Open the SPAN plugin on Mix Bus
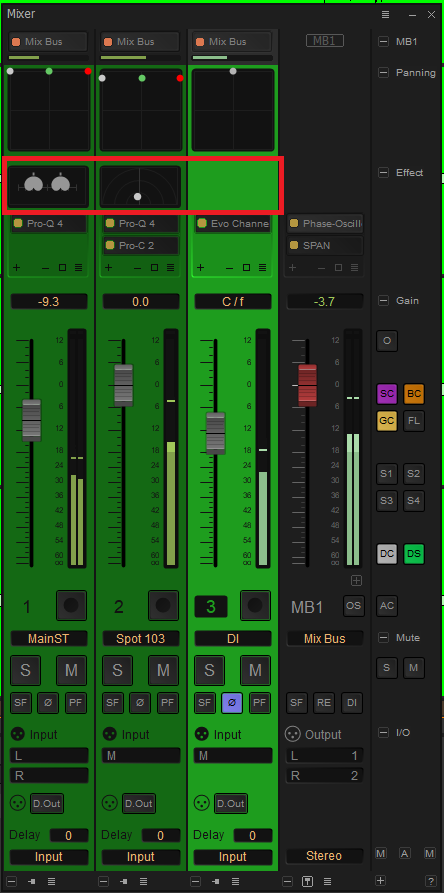 tap(324, 245)
